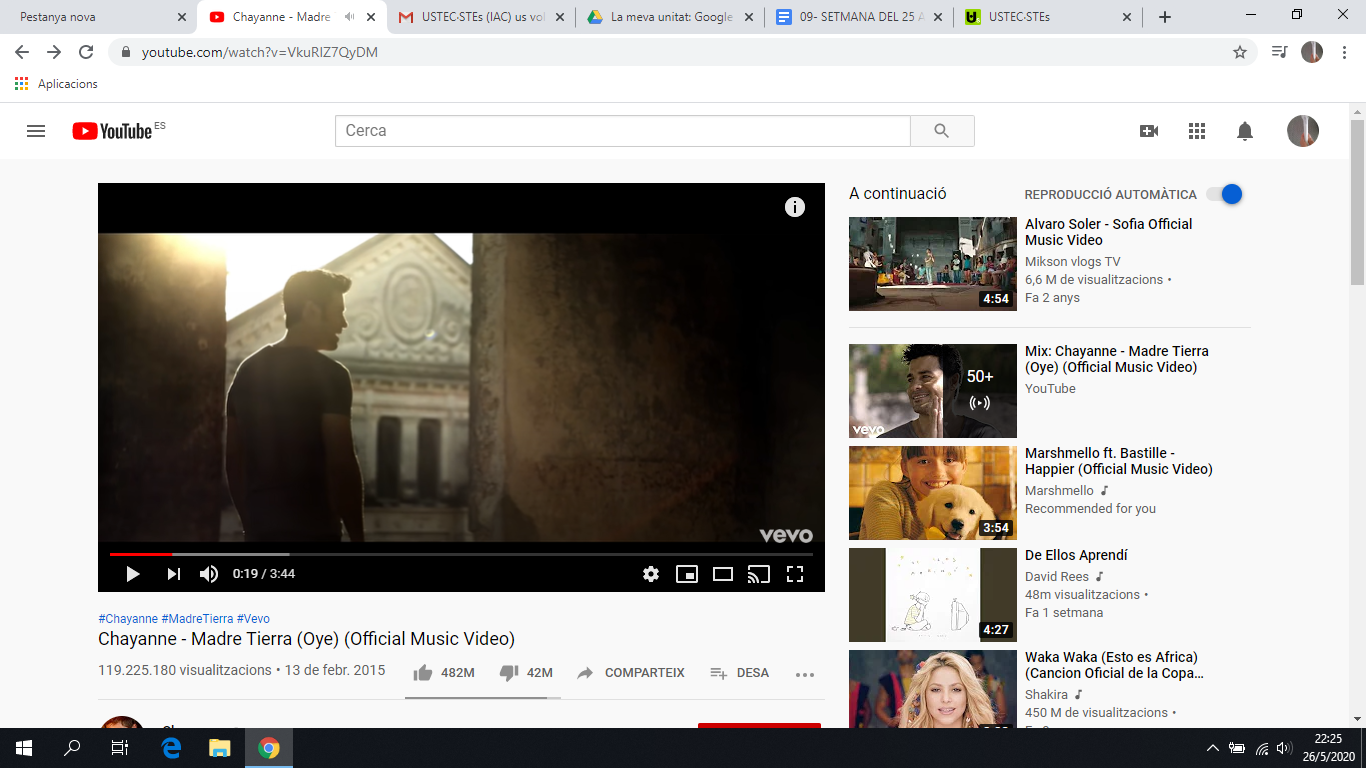Show hidden system tray icons
This screenshot has height=768, width=1366.
(x=1212, y=748)
